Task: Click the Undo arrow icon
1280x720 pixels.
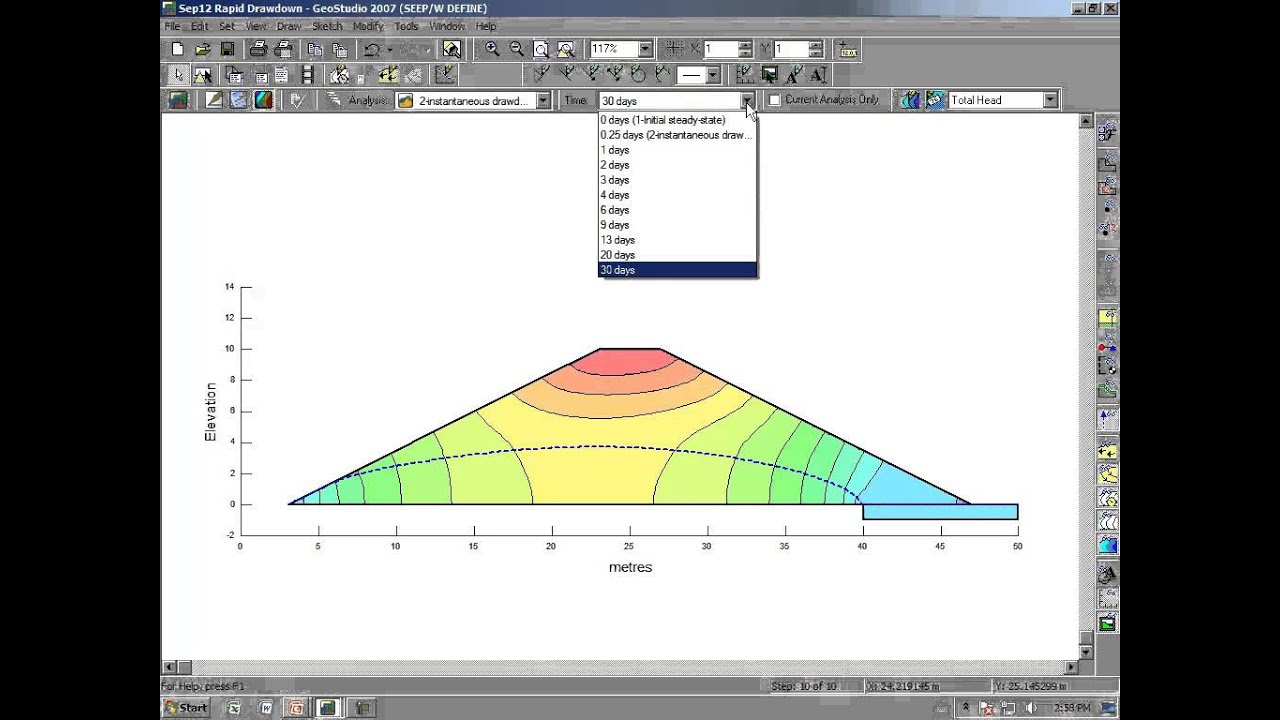Action: point(372,49)
